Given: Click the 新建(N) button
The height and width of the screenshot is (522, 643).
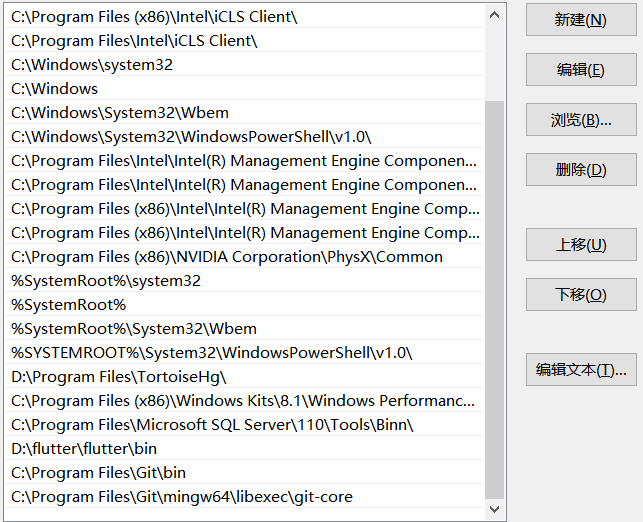Looking at the screenshot, I should pos(581,20).
